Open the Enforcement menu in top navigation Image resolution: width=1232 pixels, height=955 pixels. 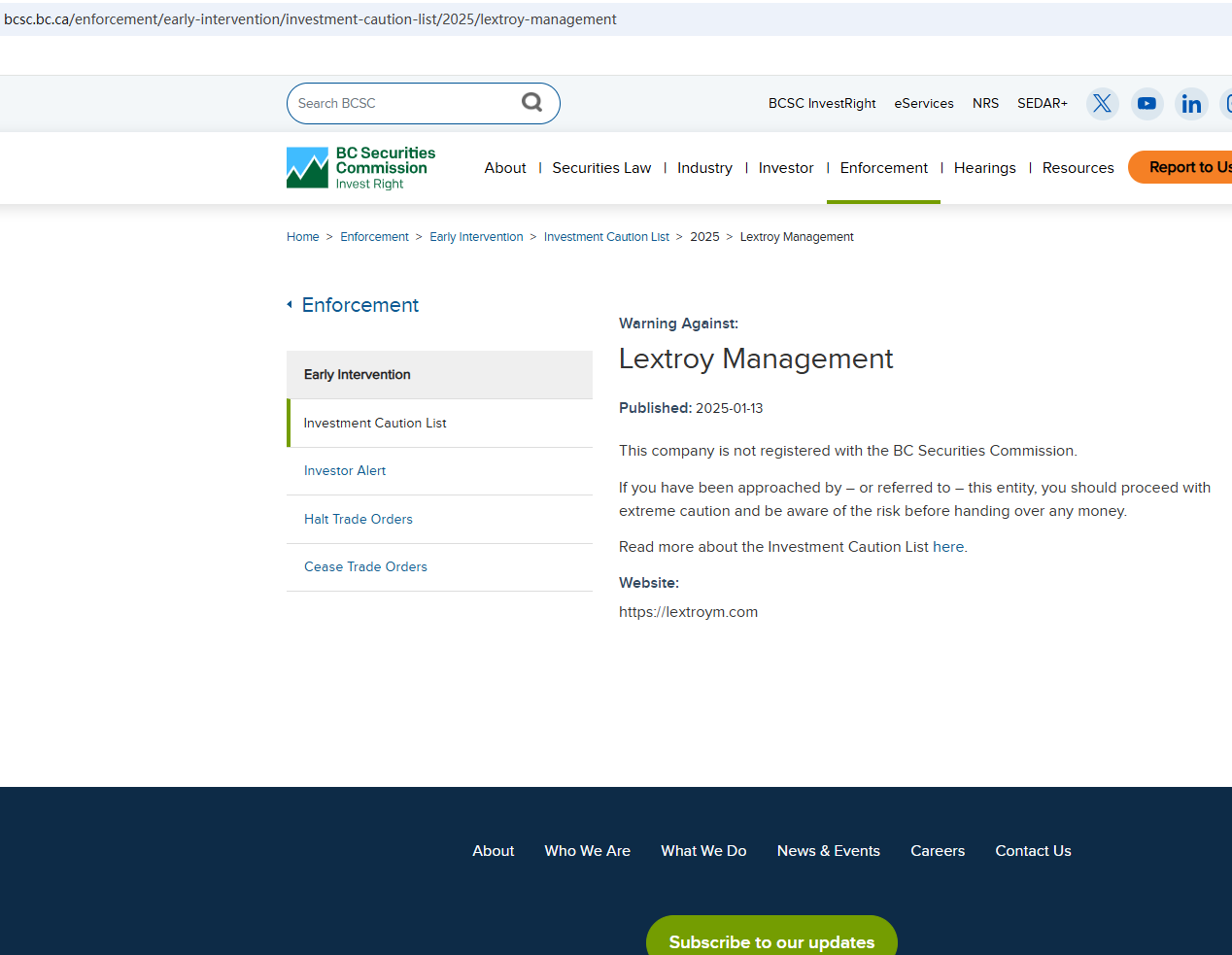884,168
